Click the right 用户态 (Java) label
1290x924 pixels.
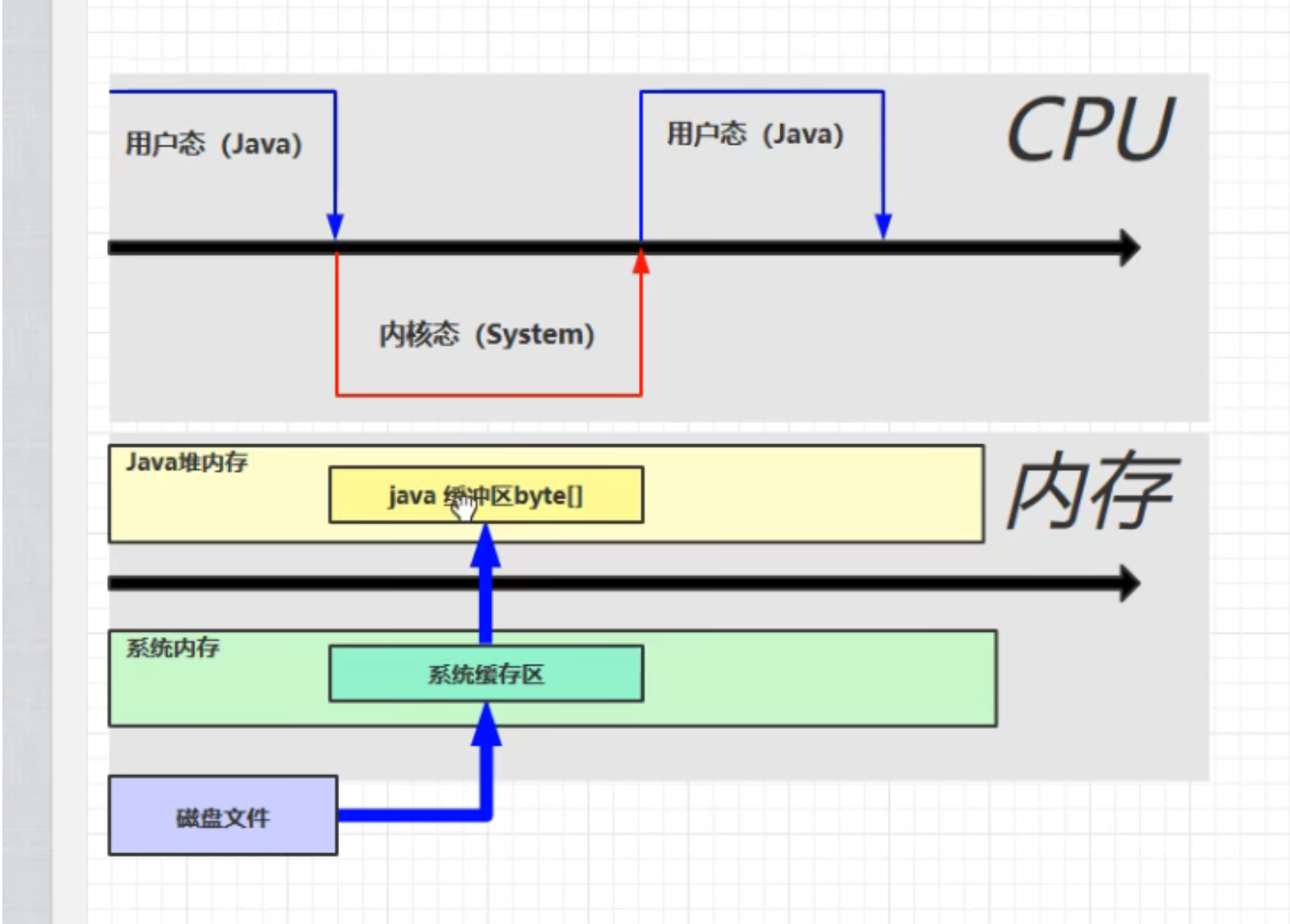click(x=755, y=134)
